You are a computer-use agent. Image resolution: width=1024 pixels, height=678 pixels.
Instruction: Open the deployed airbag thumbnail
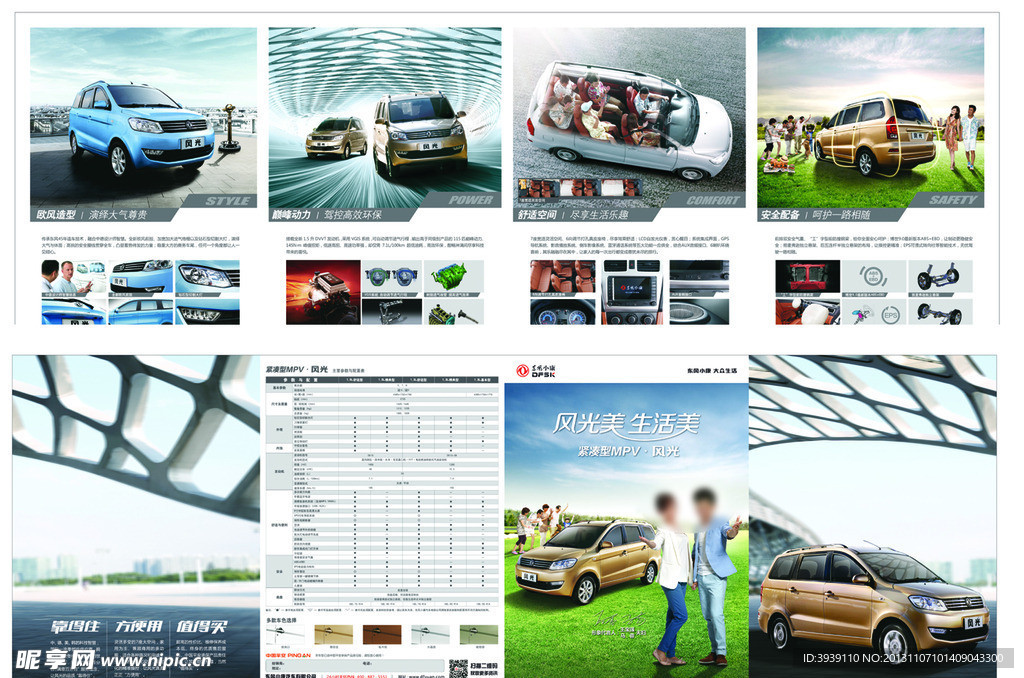pos(807,312)
